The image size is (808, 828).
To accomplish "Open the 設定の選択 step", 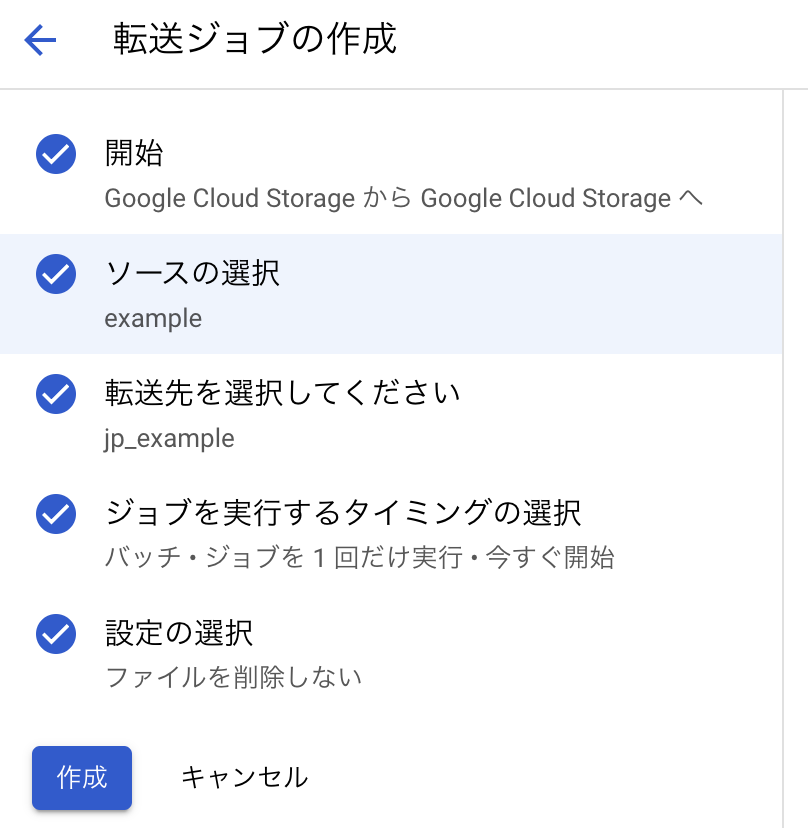I will click(179, 633).
